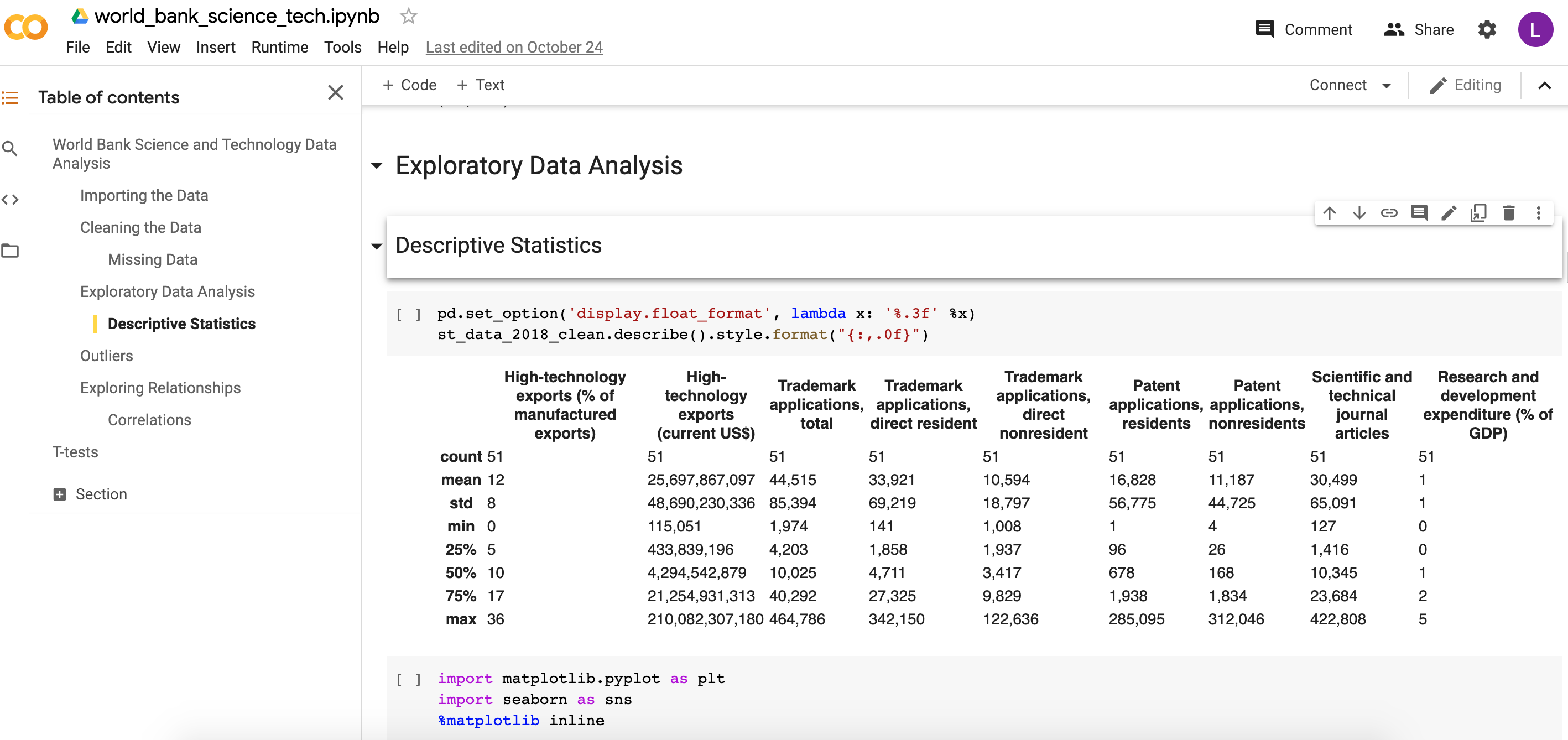Viewport: 1568px width, 740px height.
Task: Open the sidebar search icon
Action: click(x=10, y=148)
